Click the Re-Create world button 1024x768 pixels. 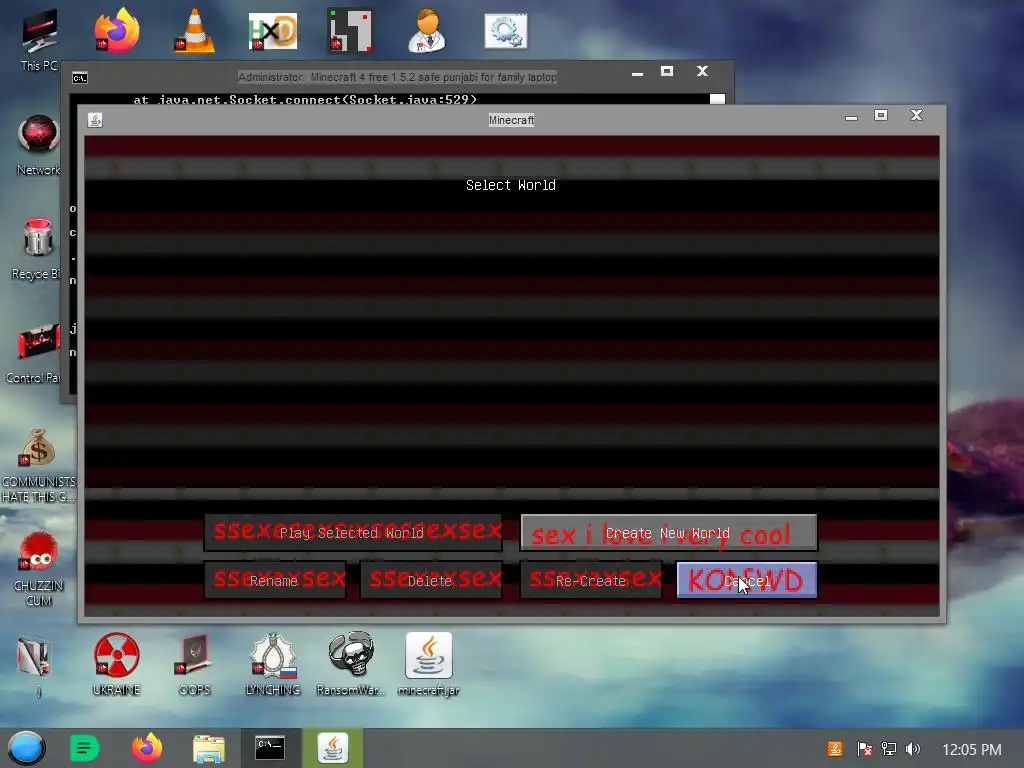click(x=591, y=580)
